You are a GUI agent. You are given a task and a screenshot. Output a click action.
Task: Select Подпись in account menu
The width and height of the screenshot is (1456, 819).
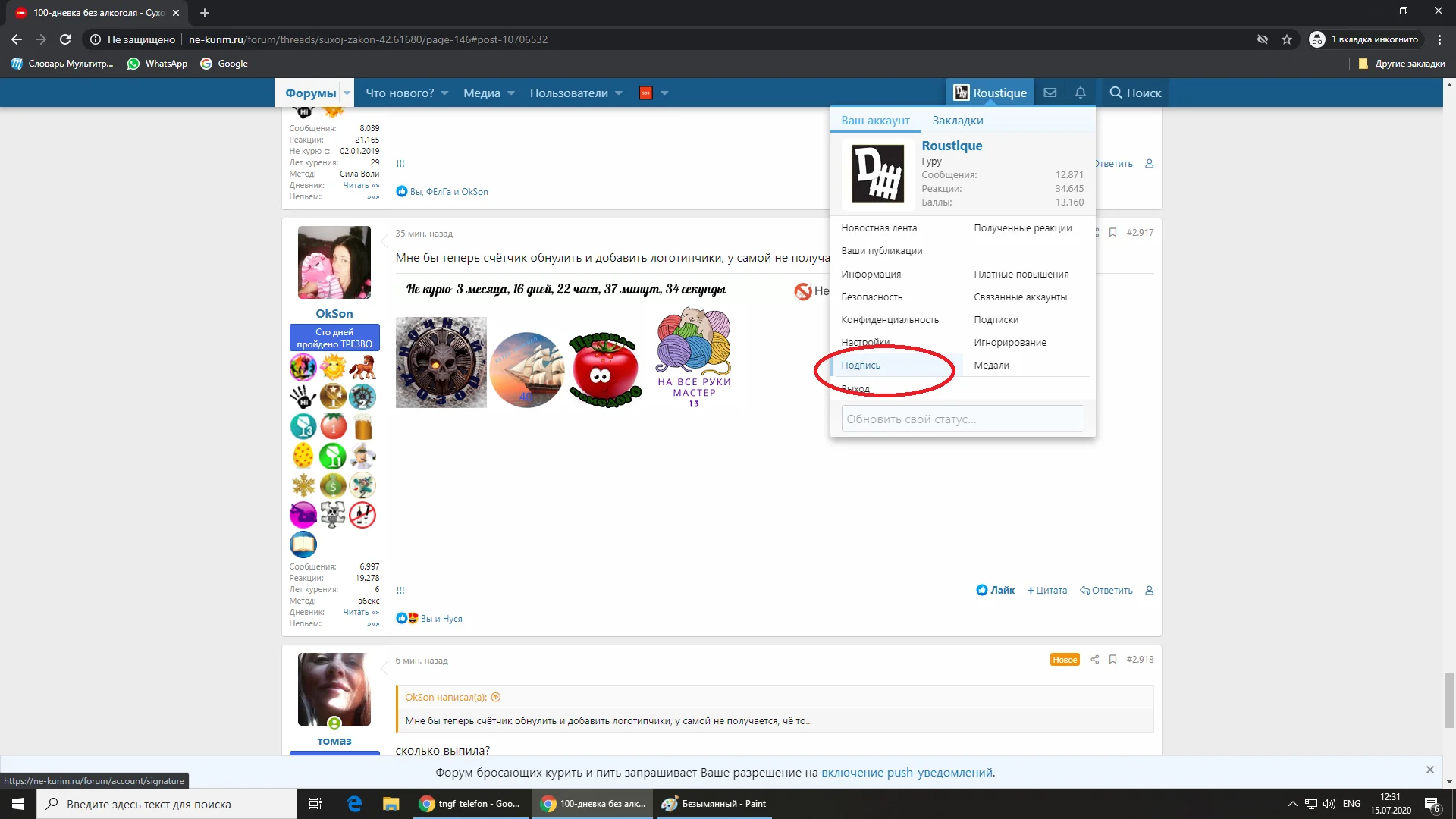click(861, 366)
